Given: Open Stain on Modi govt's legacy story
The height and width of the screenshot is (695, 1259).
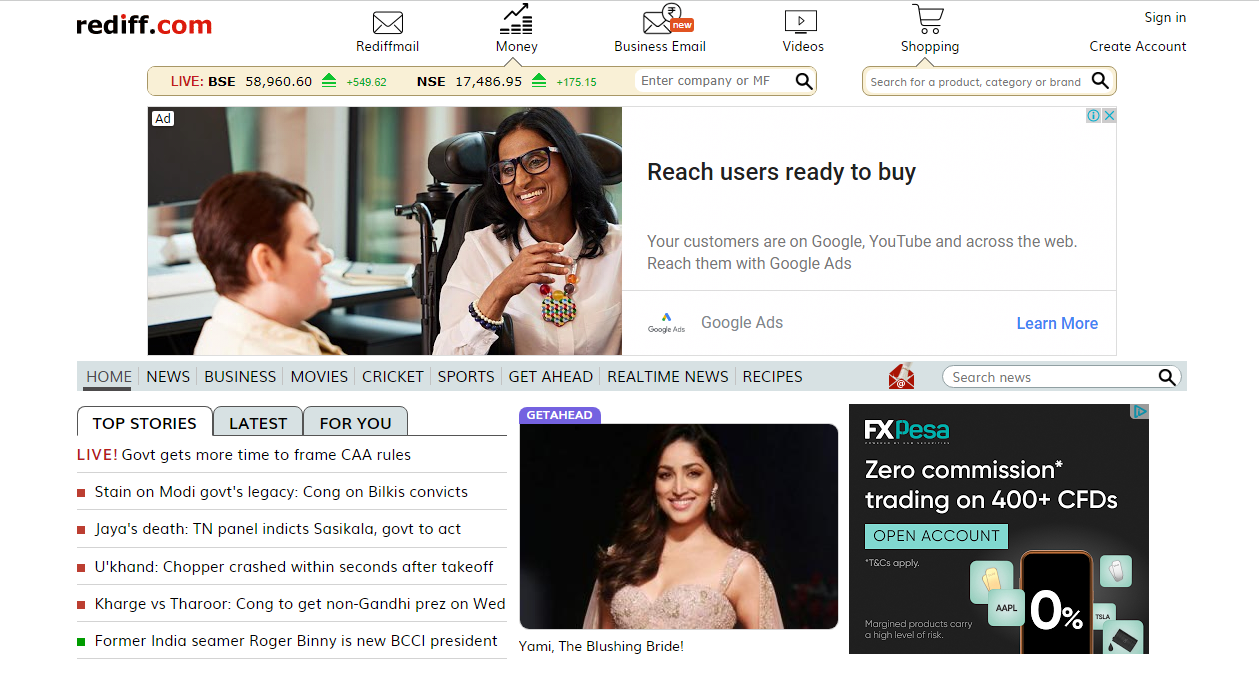Looking at the screenshot, I should pos(281,492).
